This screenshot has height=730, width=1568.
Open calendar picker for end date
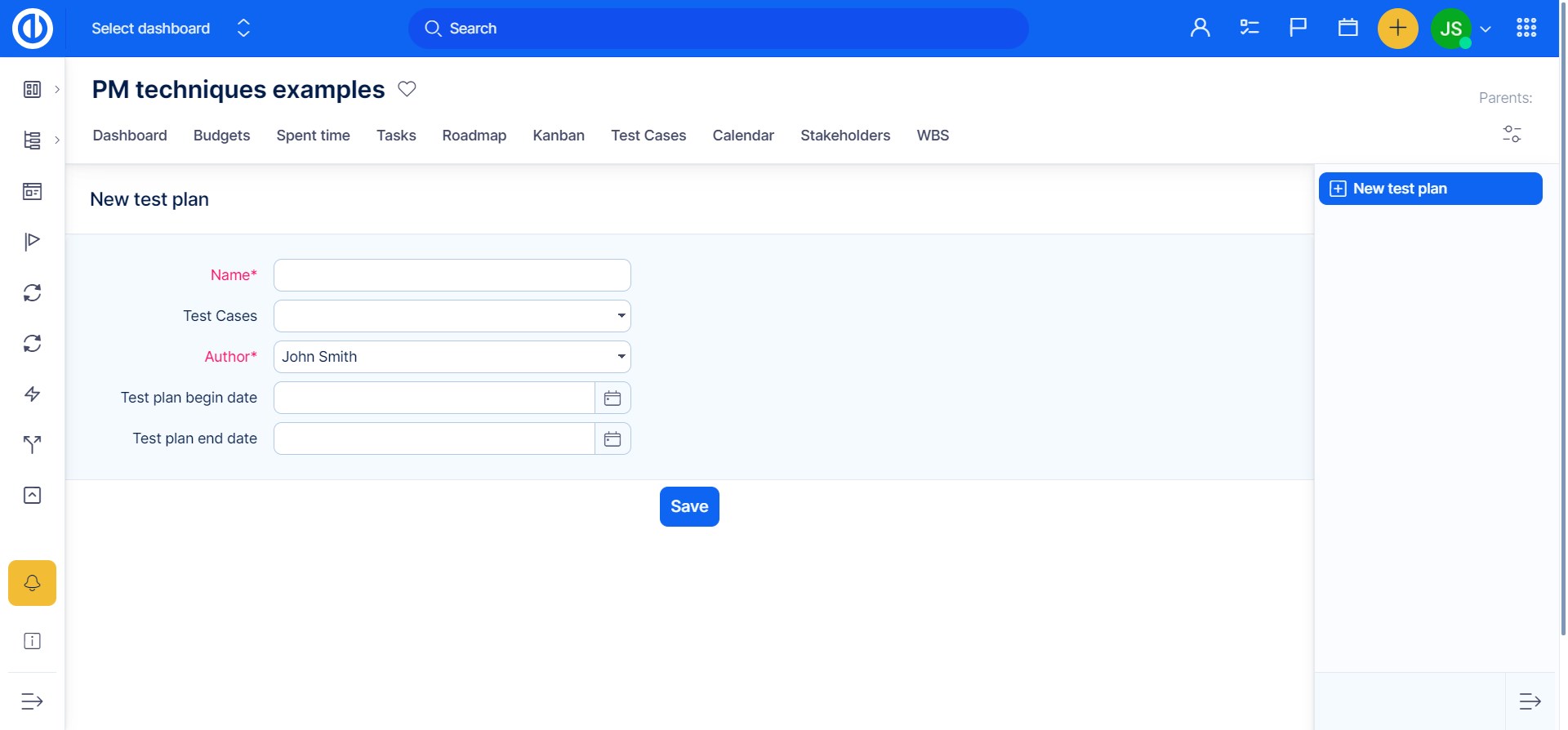coord(612,438)
